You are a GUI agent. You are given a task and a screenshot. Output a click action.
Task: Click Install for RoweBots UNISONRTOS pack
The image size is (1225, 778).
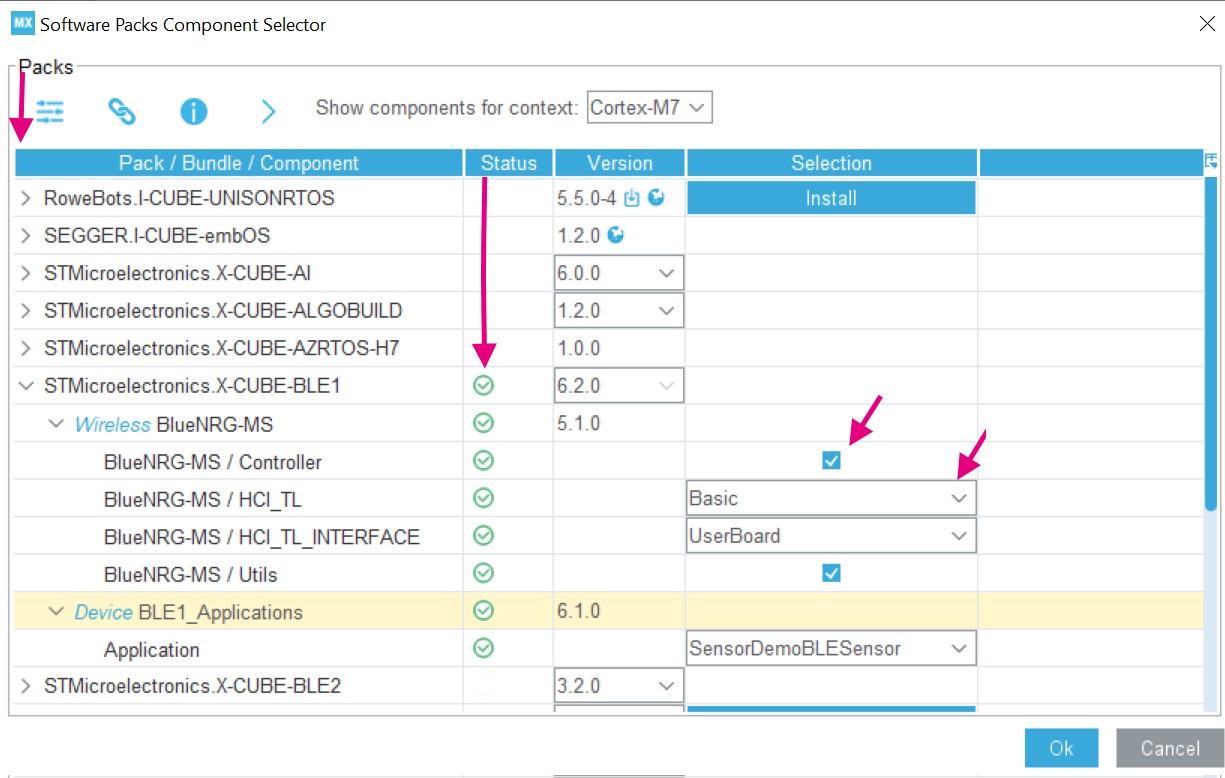pos(831,198)
